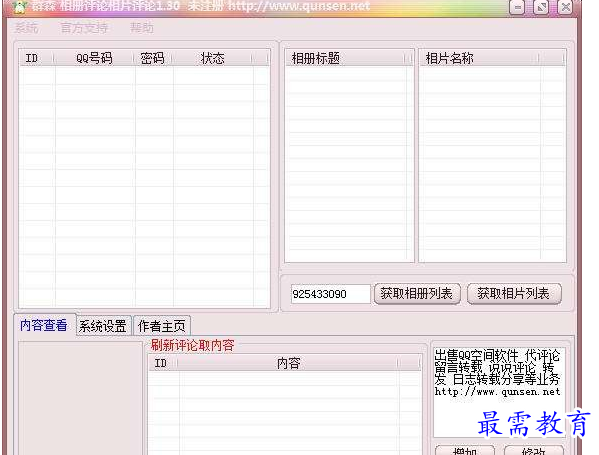Click the 密码 column header

[x=153, y=58]
